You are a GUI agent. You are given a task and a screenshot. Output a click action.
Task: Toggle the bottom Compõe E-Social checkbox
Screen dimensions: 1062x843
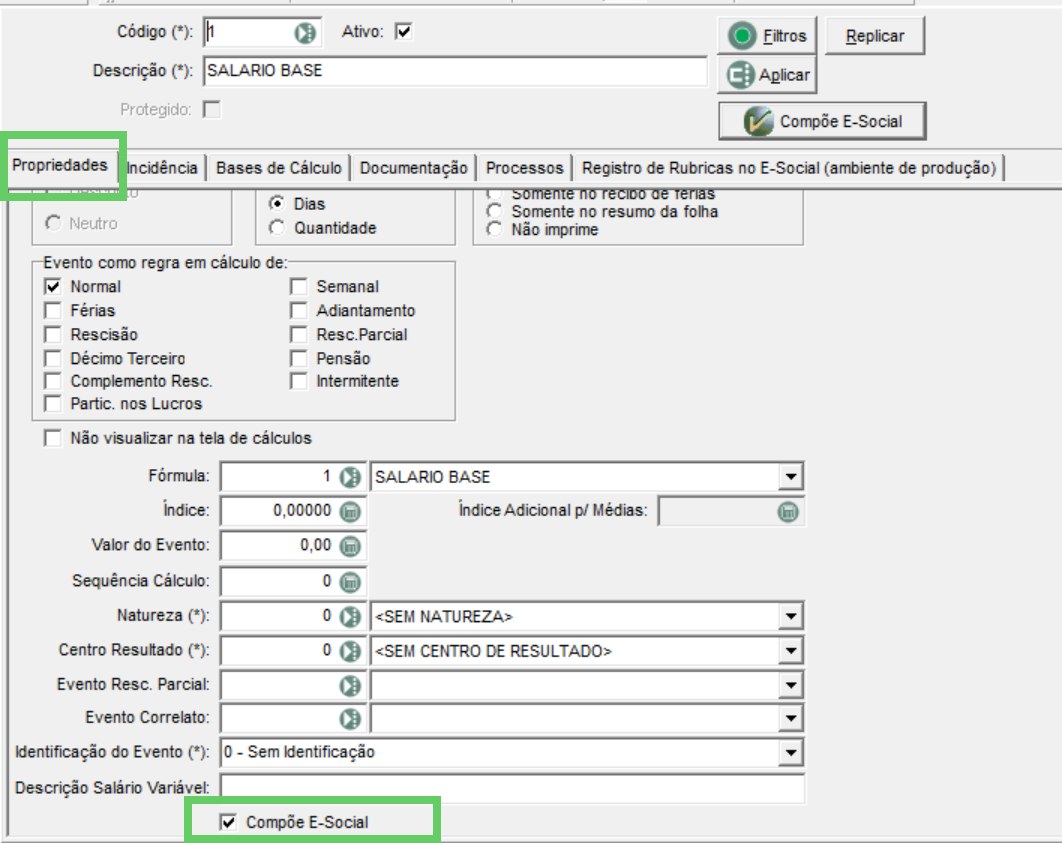pos(228,822)
